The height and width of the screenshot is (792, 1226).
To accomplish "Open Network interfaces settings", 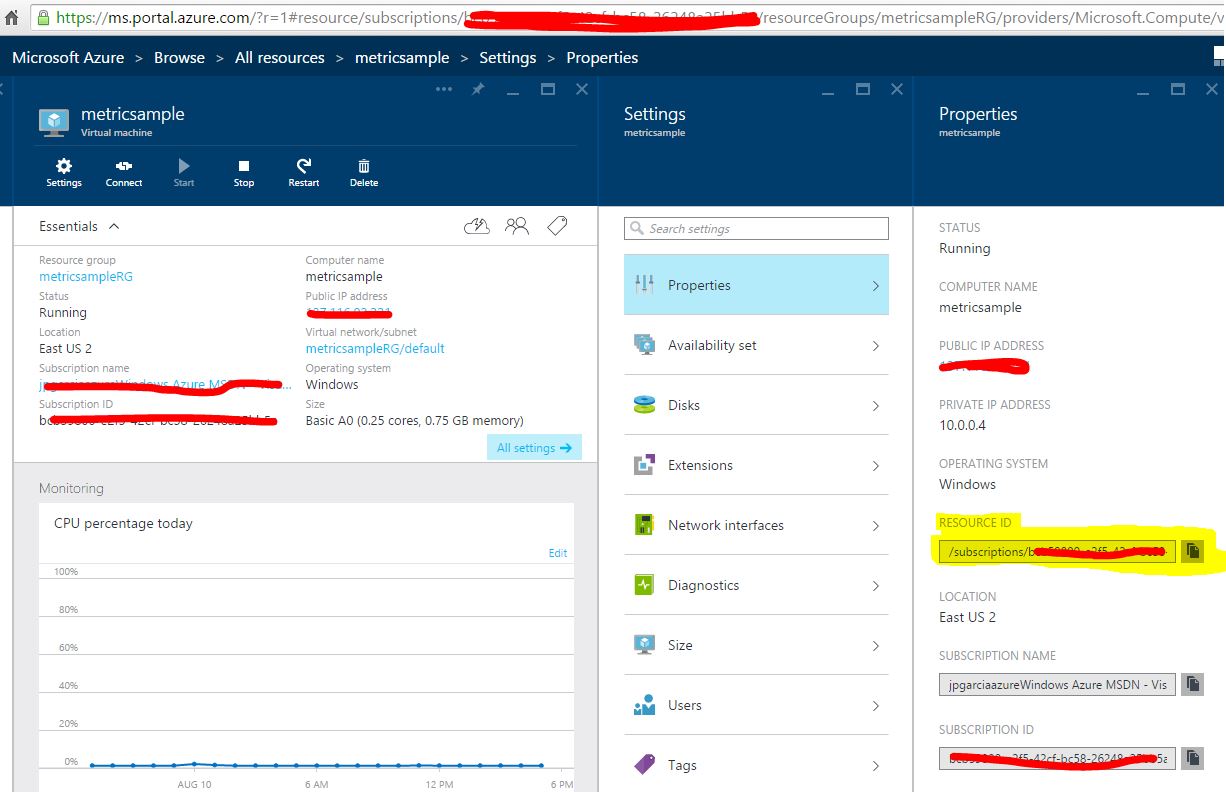I will point(756,525).
